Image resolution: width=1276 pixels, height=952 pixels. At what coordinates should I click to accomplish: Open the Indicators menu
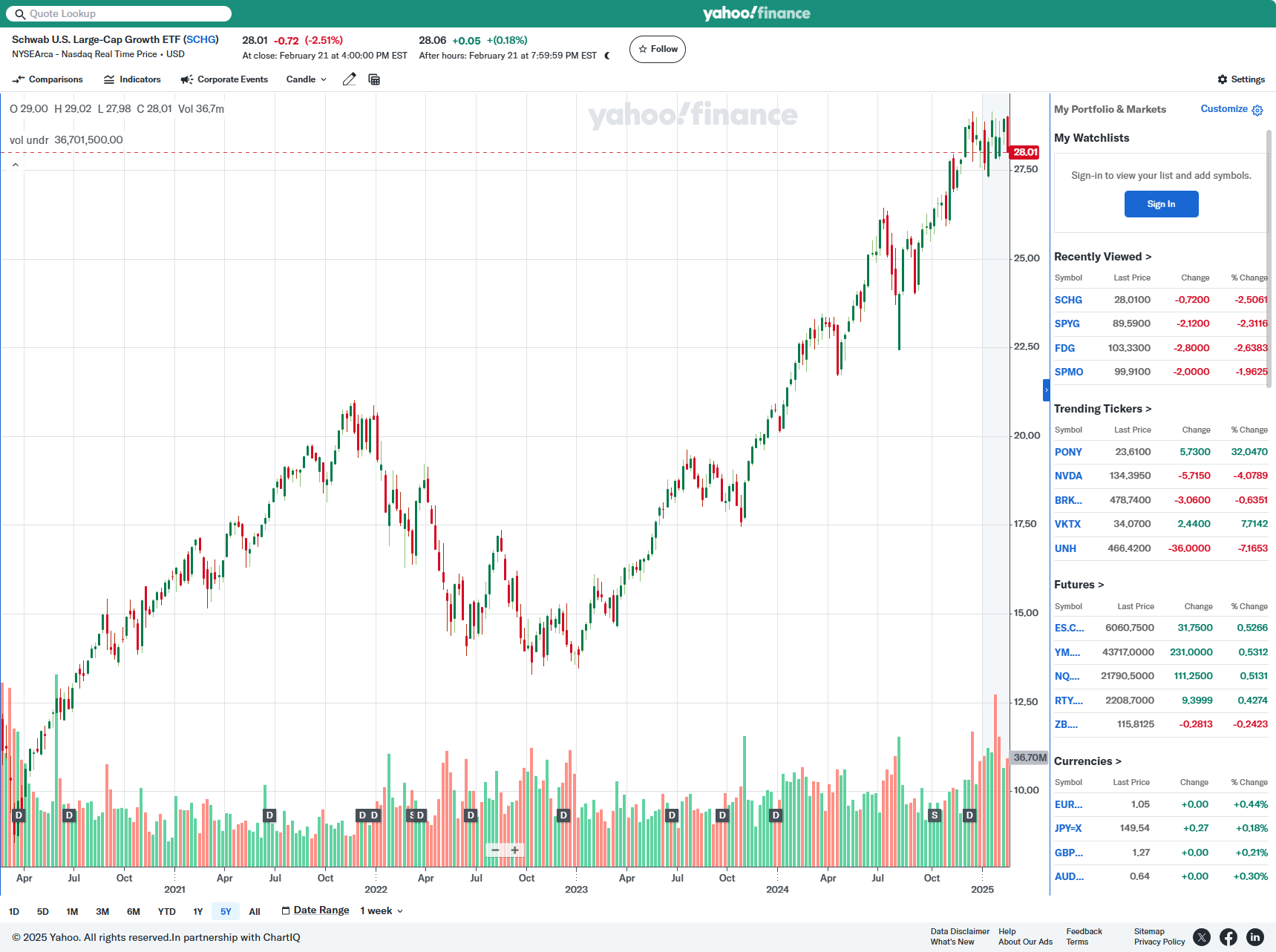click(x=132, y=79)
